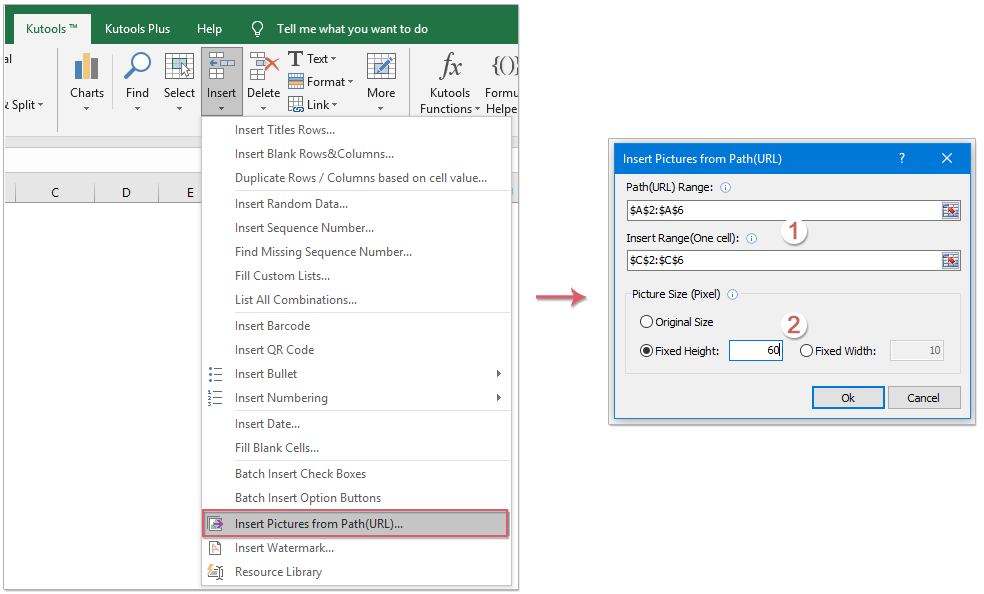Cancel the Insert Pictures dialog

coord(923,397)
